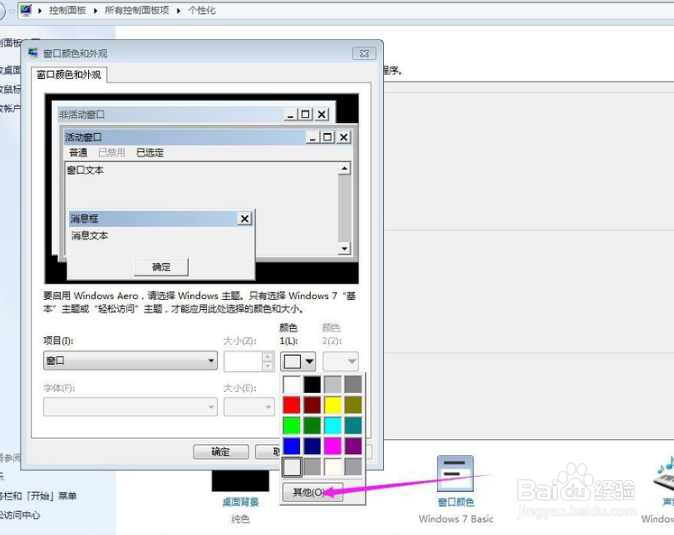The width and height of the screenshot is (674, 535).
Task: Pick the teal color swatch
Action: [x=353, y=425]
